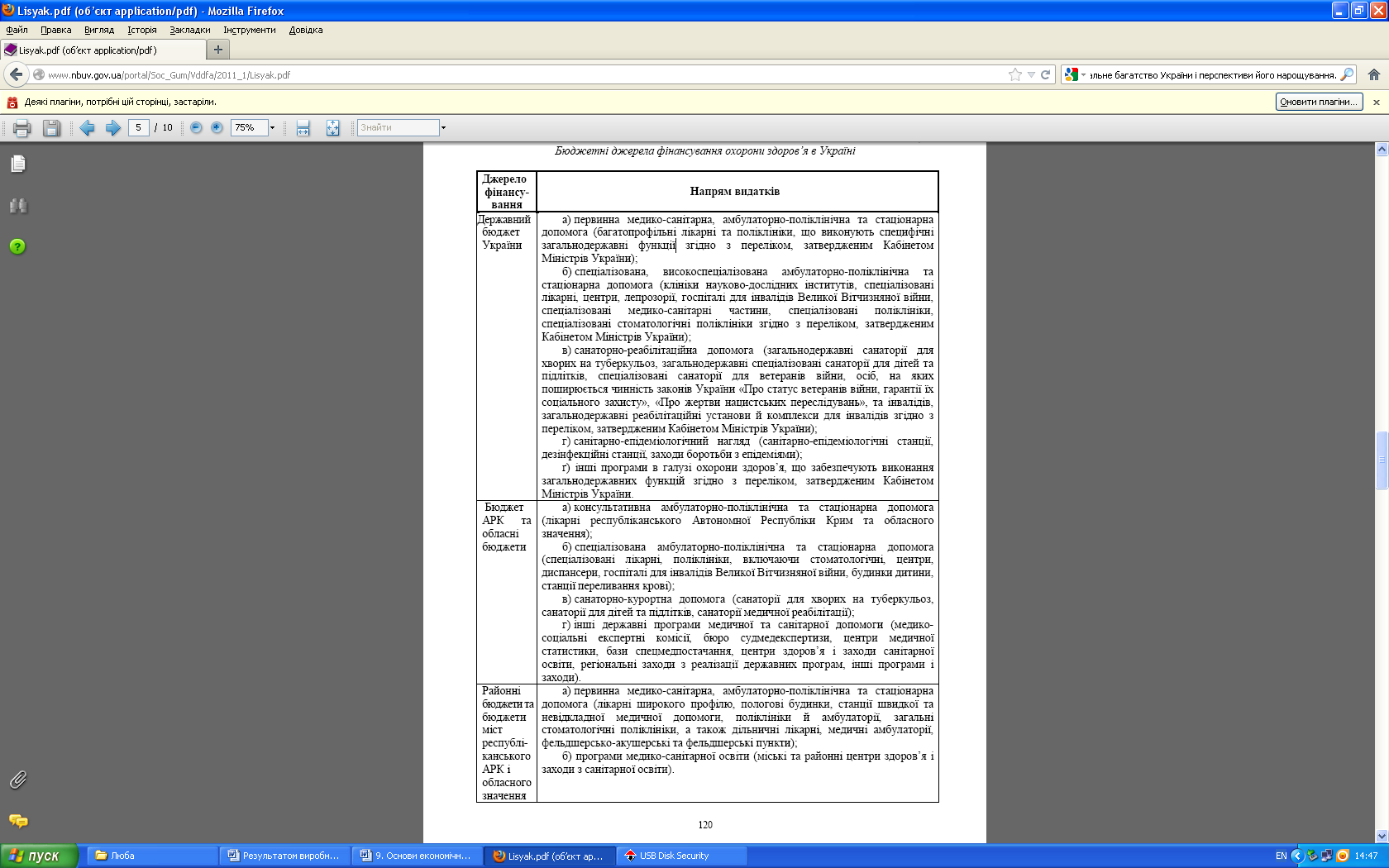Switch to 9. Основи економічн... taskbar item
This screenshot has height=868, width=1389.
point(417,856)
